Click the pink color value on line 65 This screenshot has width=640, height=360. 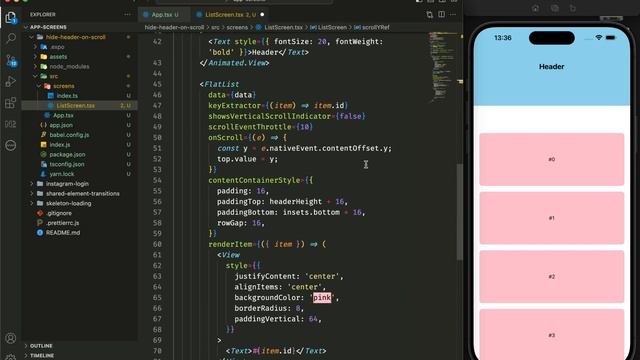click(322, 298)
